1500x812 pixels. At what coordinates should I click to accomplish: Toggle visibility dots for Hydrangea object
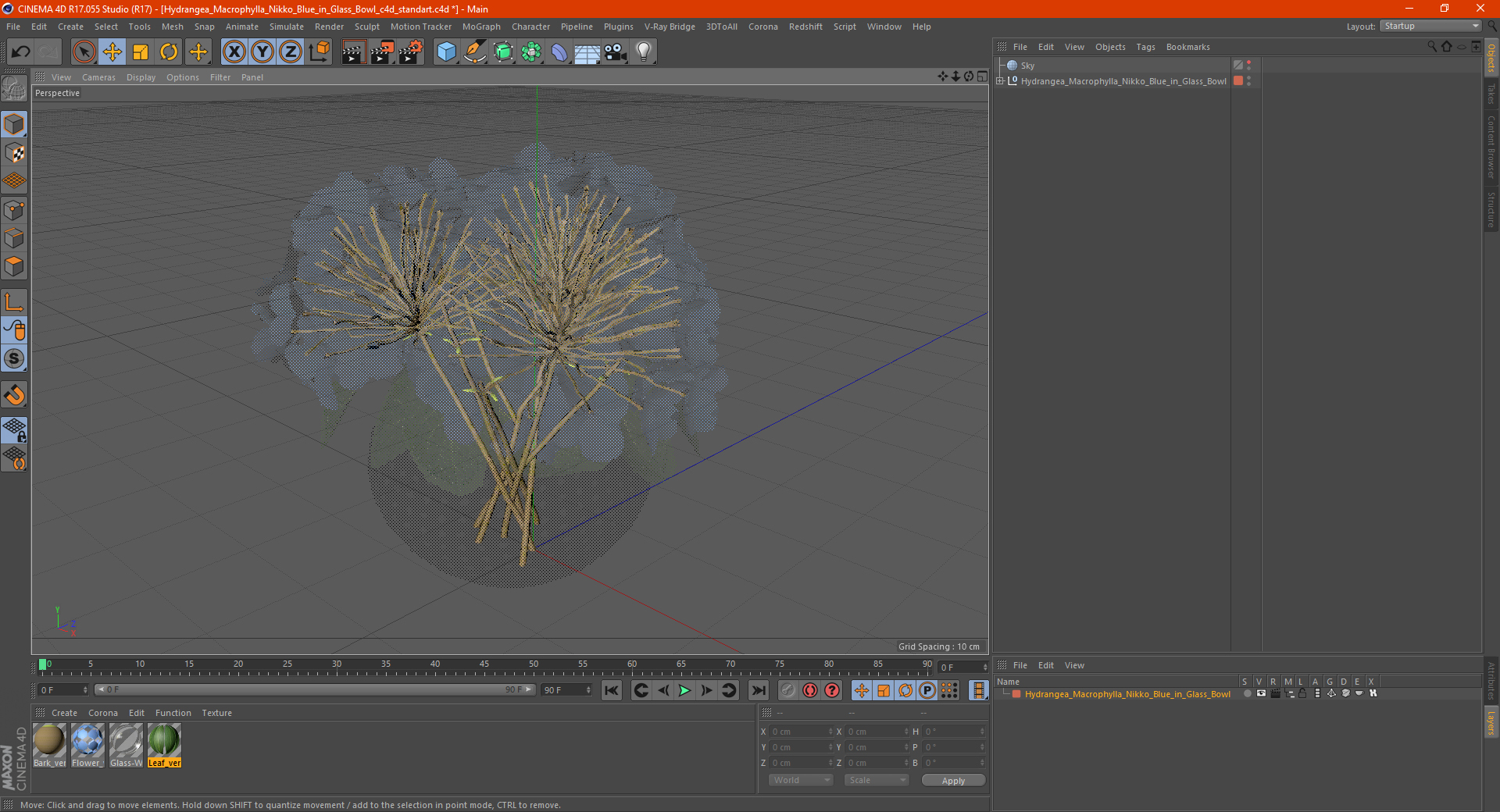1248,81
